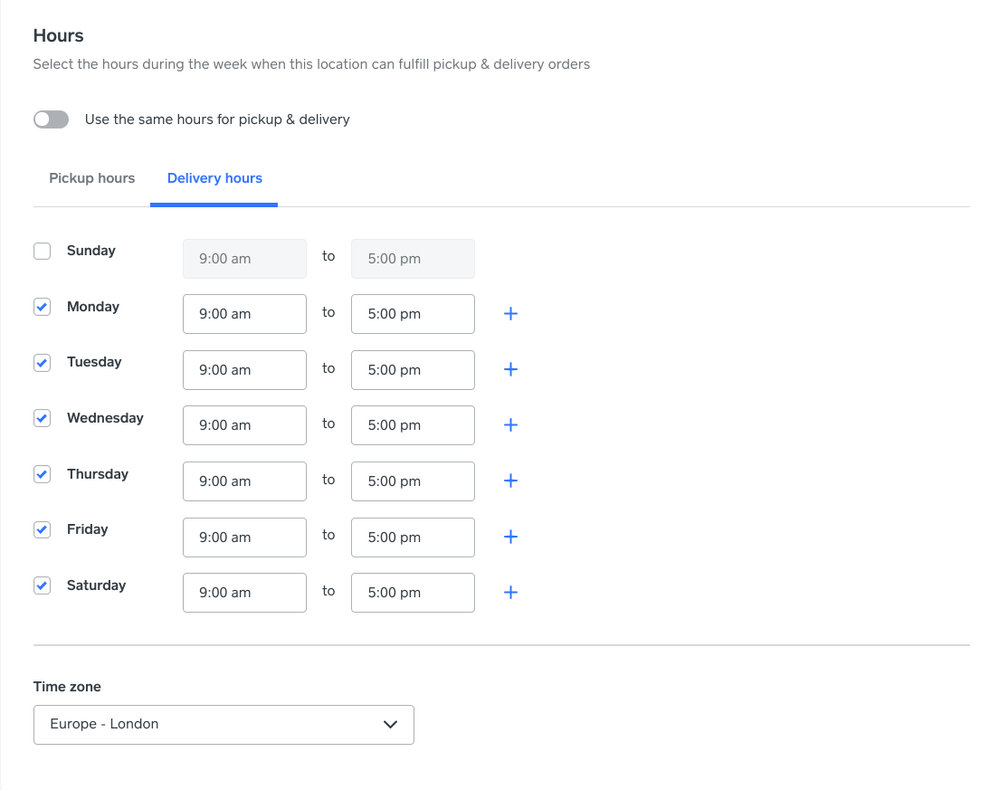999x790 pixels.
Task: Select the Delivery hours tab
Action: click(214, 179)
